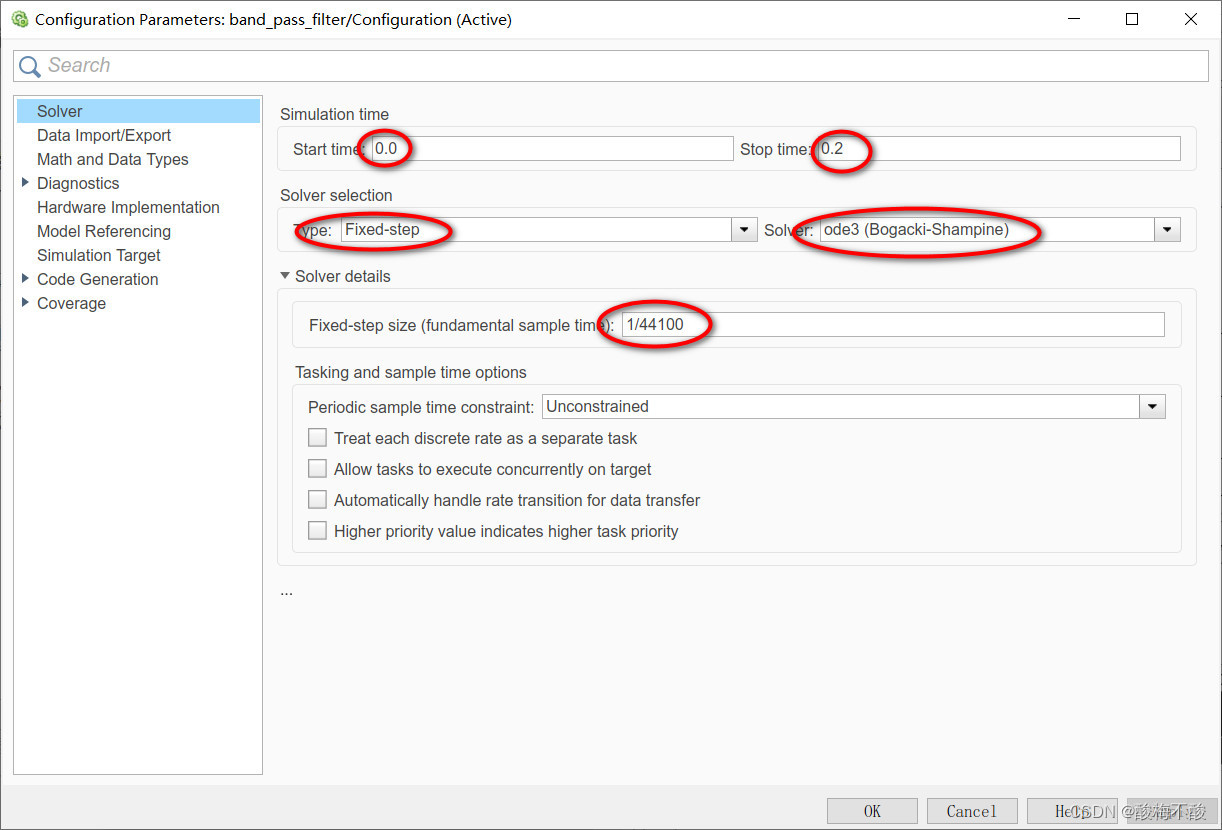Open the Data Import/Export pane
Viewport: 1222px width, 830px height.
pyautogui.click(x=104, y=135)
